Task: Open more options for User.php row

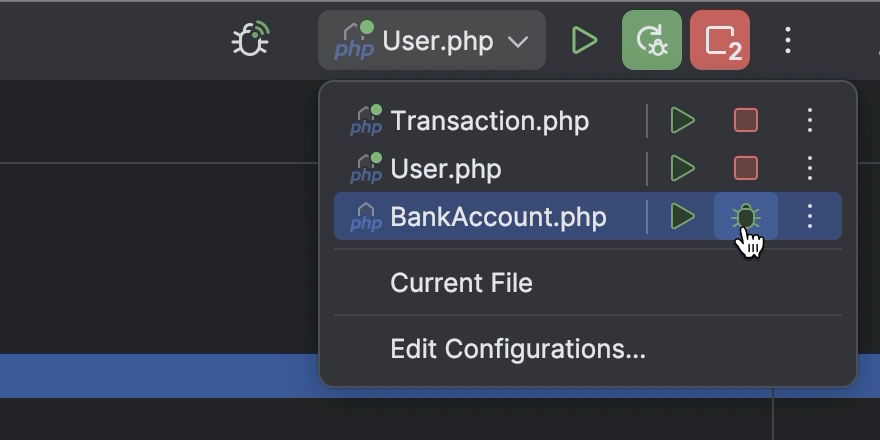Action: [810, 168]
